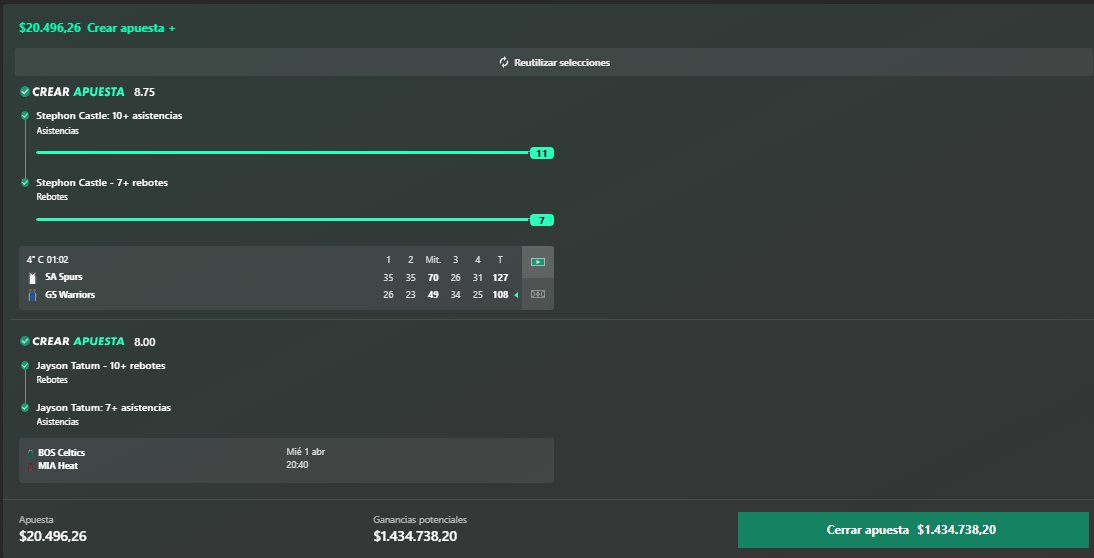Click check next to Stephon Castle 7+ rebotes
Screen dimensions: 1094x558
(25, 183)
